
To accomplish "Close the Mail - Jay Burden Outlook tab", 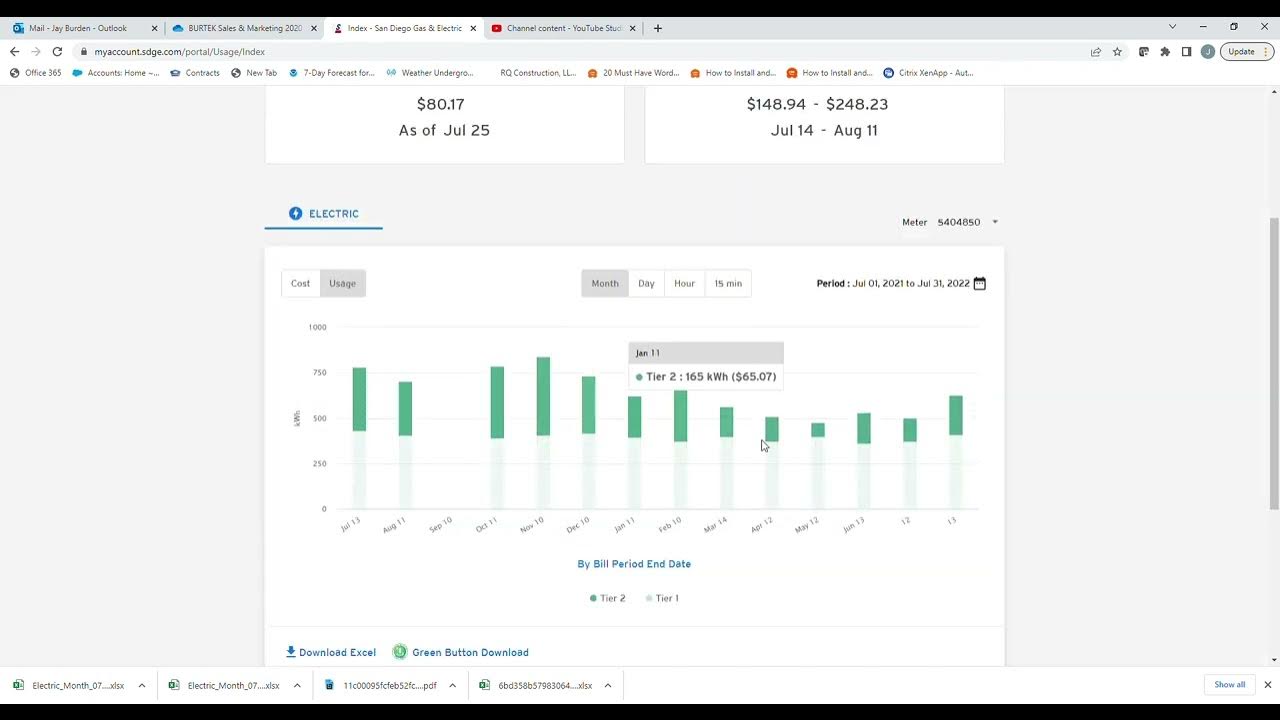I will click(x=155, y=28).
